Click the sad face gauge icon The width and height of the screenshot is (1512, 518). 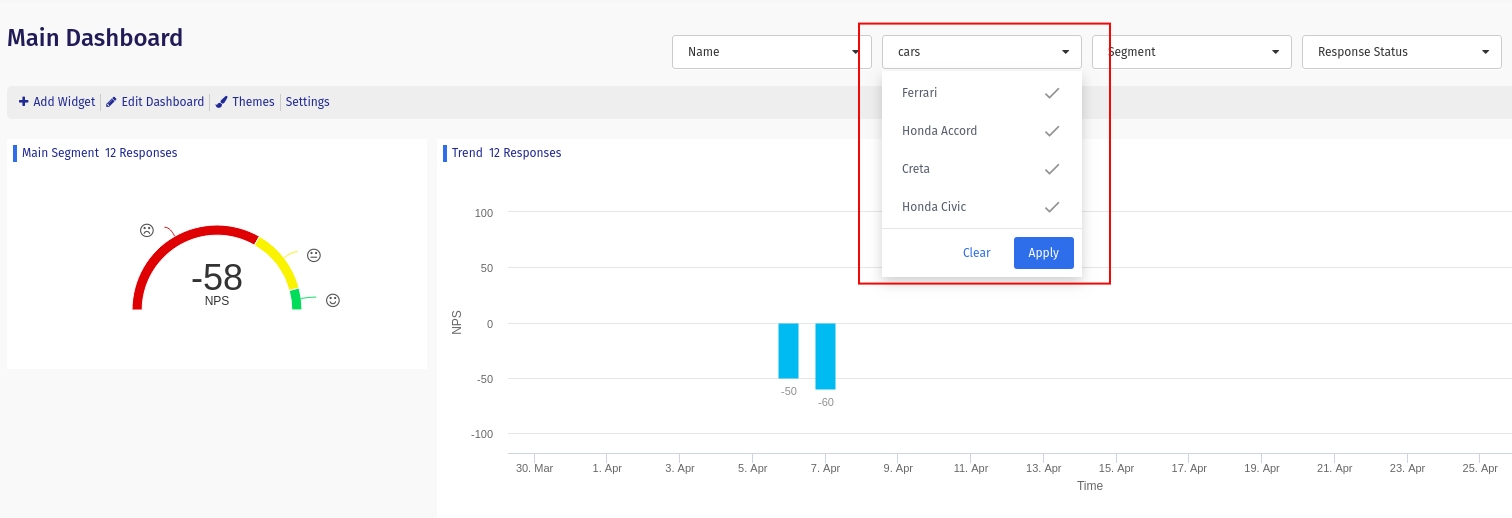(147, 231)
